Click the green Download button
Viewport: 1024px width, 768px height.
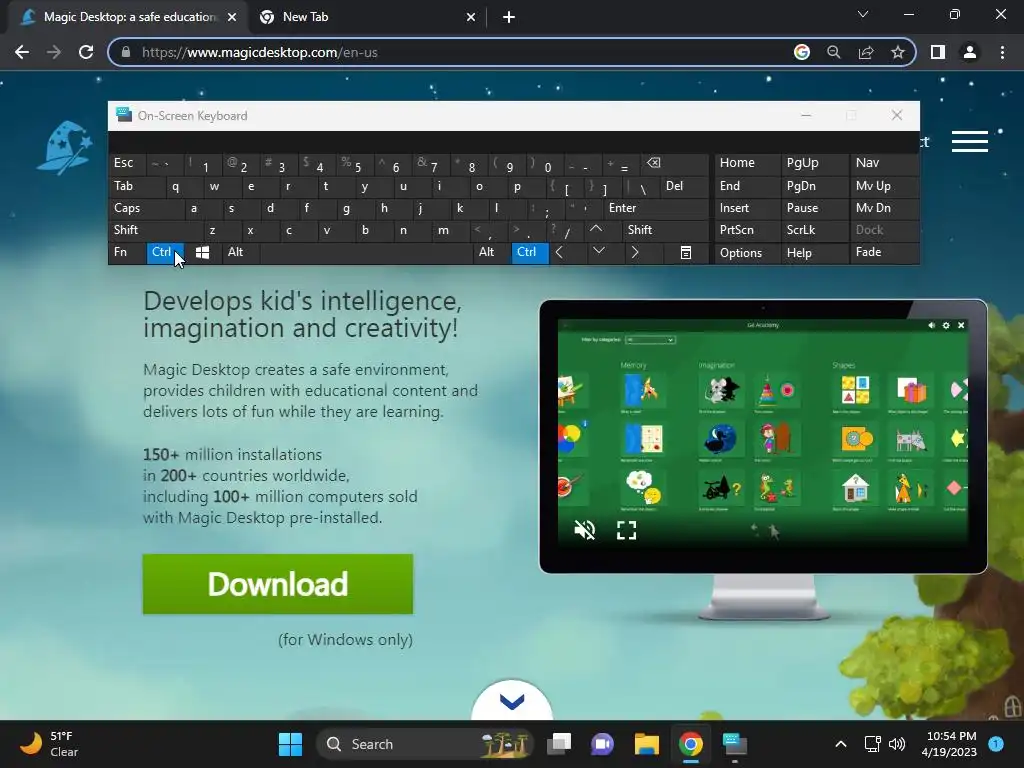[x=278, y=584]
